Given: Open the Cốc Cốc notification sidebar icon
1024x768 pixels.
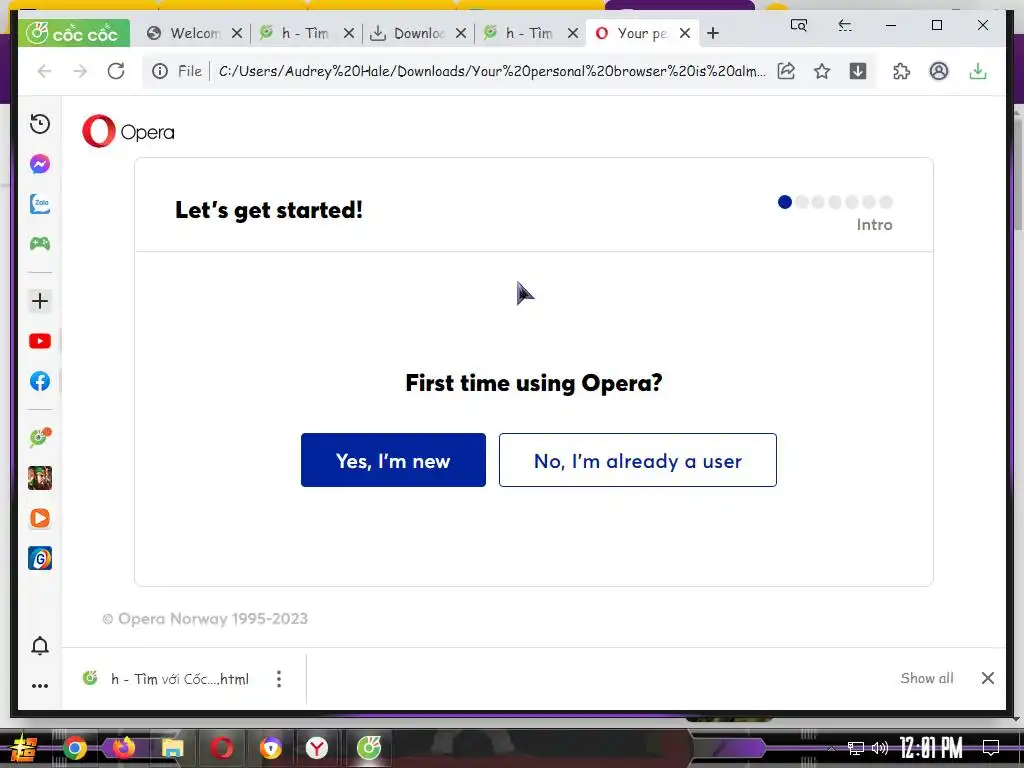Looking at the screenshot, I should click(40, 438).
